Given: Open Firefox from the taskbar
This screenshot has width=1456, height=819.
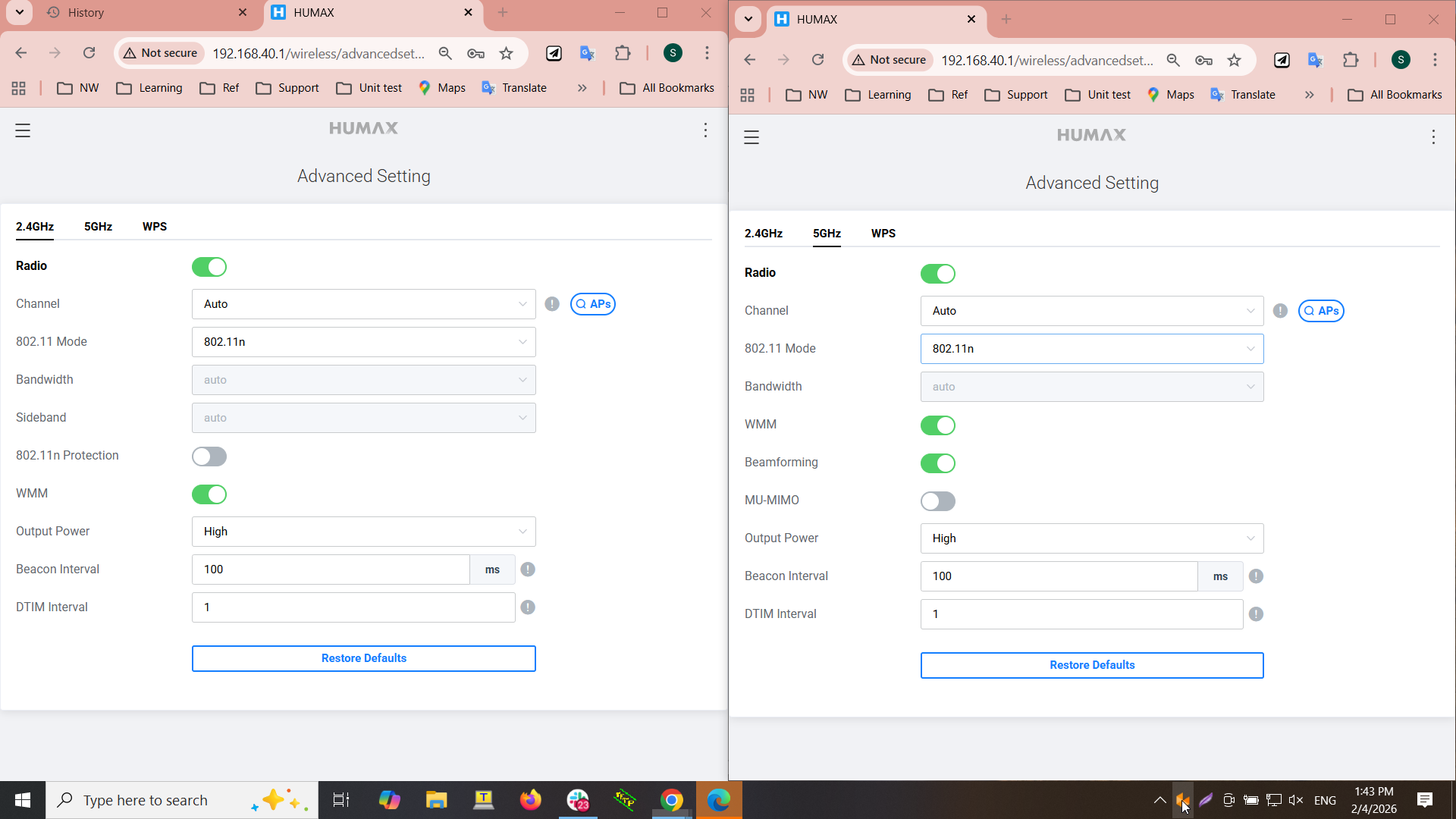Looking at the screenshot, I should tap(531, 800).
